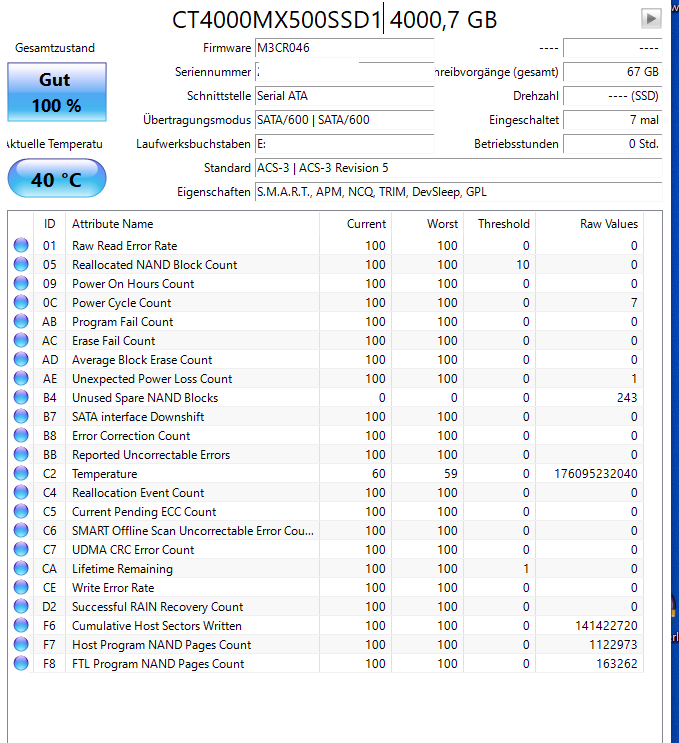Image resolution: width=679 pixels, height=743 pixels.
Task: Click the status orb for Reported Uncorrectable Errors
Action: pyautogui.click(x=21, y=454)
